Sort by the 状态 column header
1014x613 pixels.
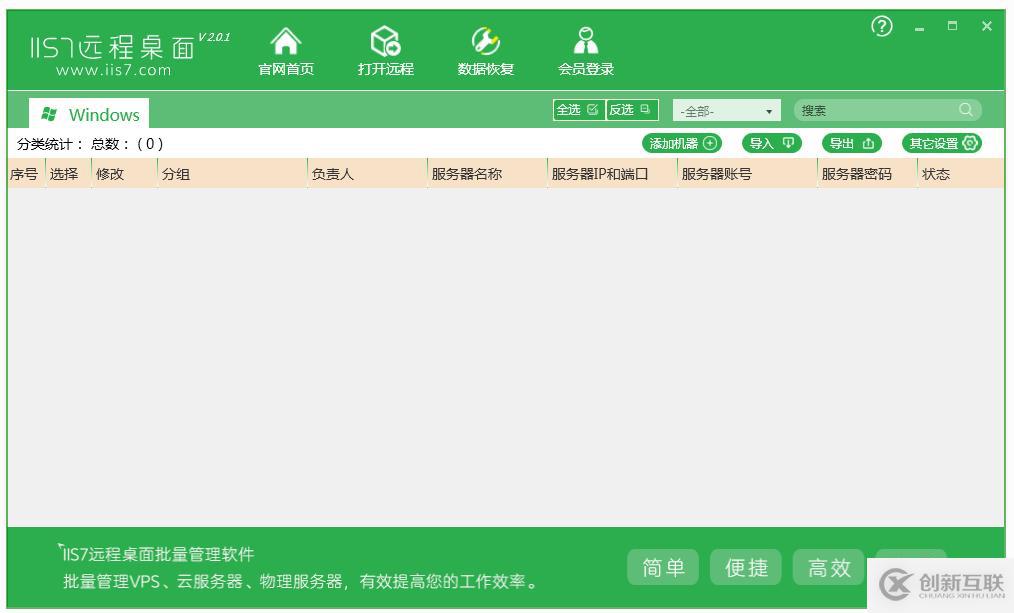[x=961, y=174]
